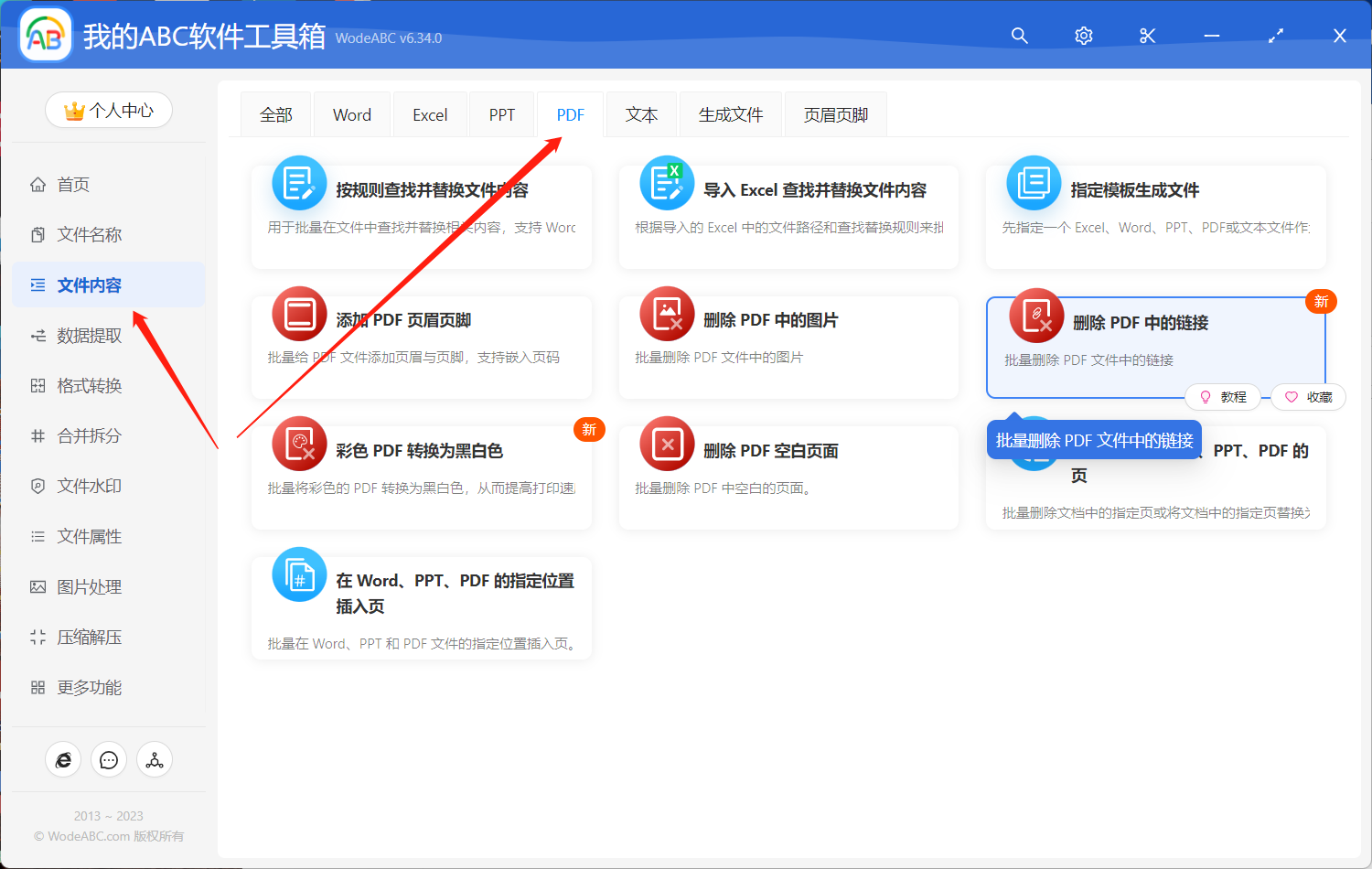Image resolution: width=1372 pixels, height=869 pixels.
Task: Open the settings gear icon
Action: [1083, 36]
